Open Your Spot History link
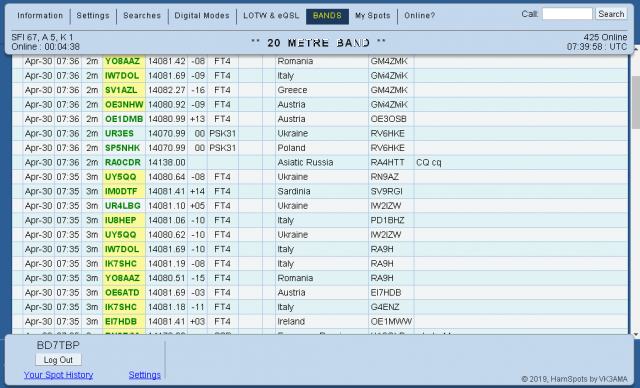 [58, 375]
